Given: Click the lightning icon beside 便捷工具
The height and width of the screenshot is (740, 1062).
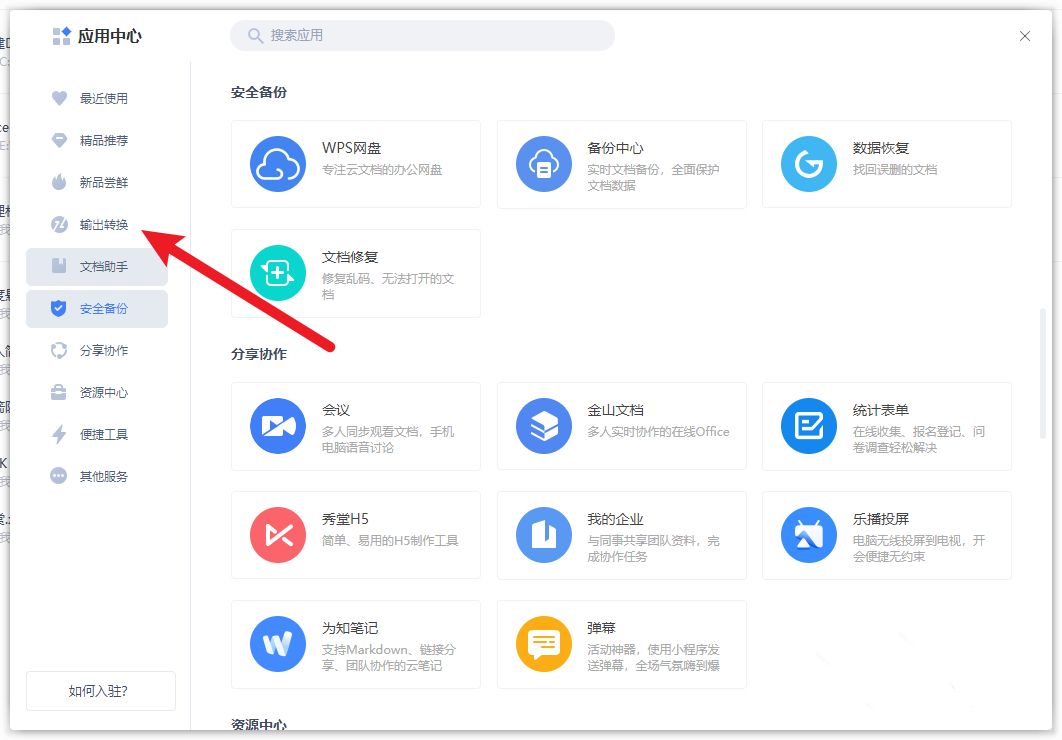Looking at the screenshot, I should (60, 434).
